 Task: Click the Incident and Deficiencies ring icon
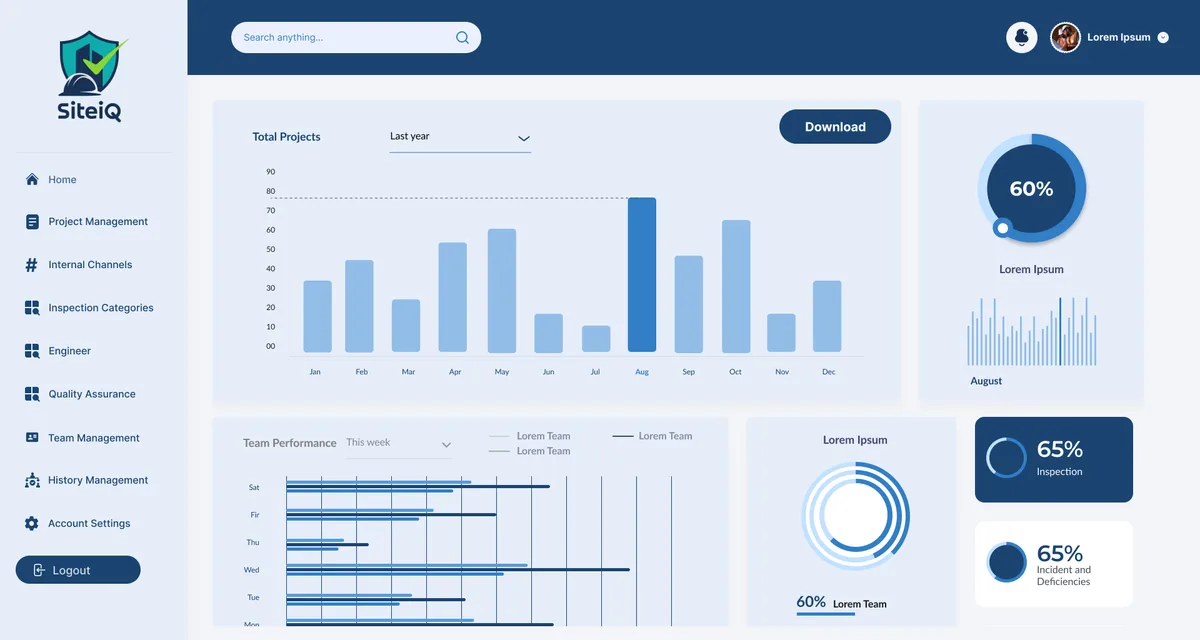pyautogui.click(x=1006, y=563)
